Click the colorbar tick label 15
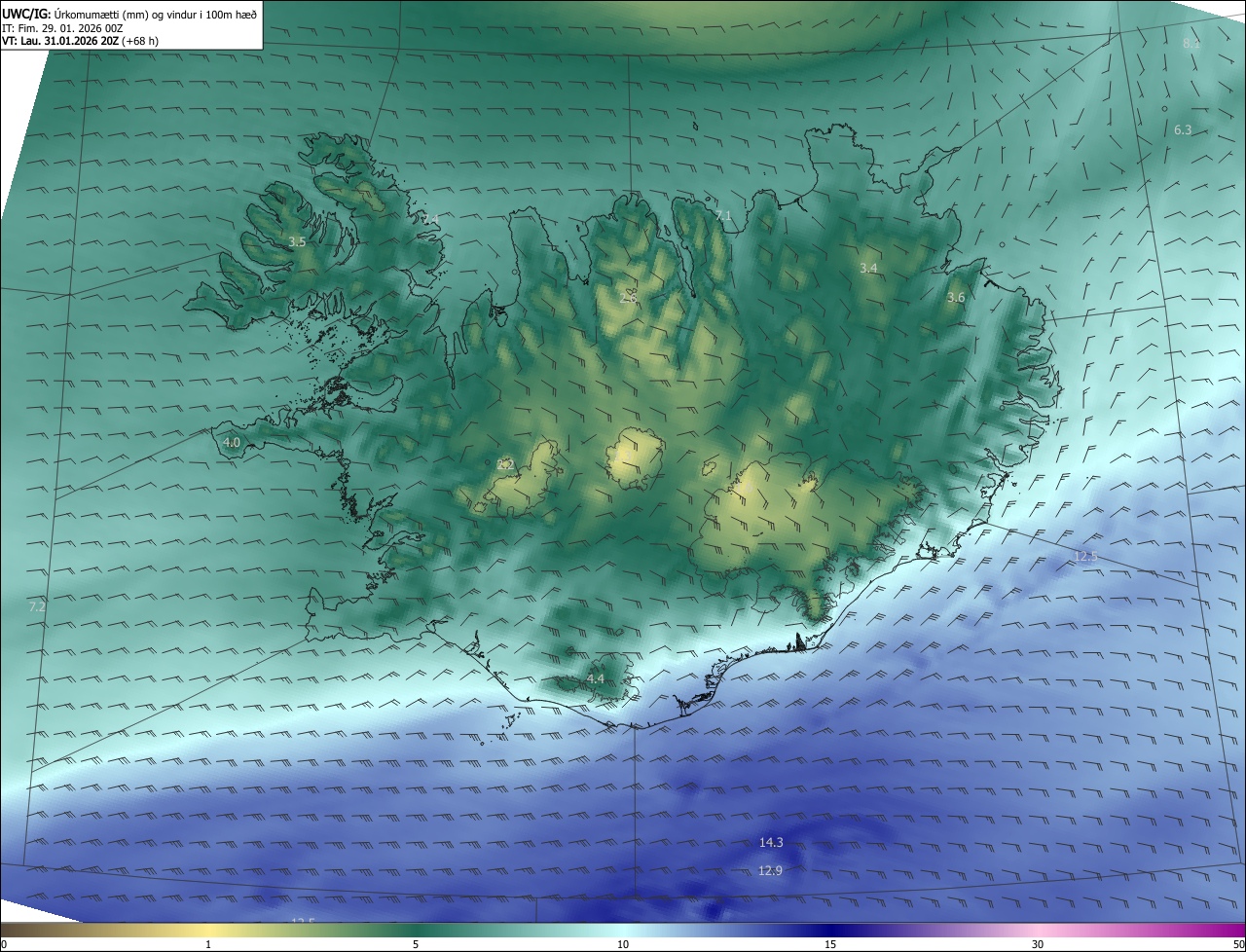 (x=830, y=944)
